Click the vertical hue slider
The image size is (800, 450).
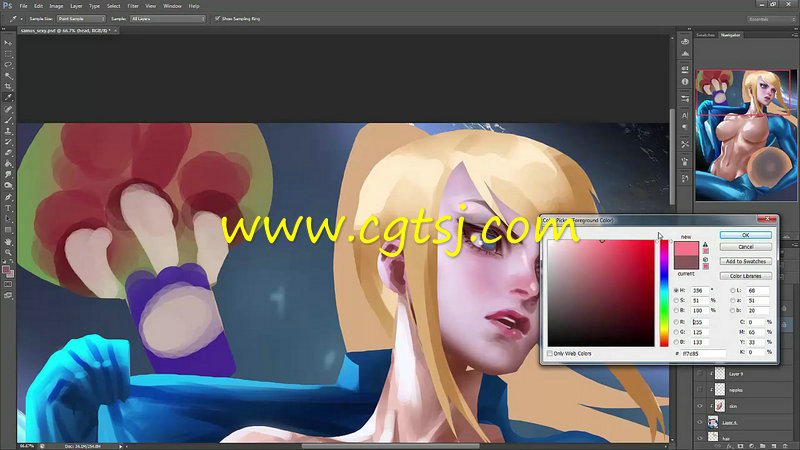[x=664, y=293]
